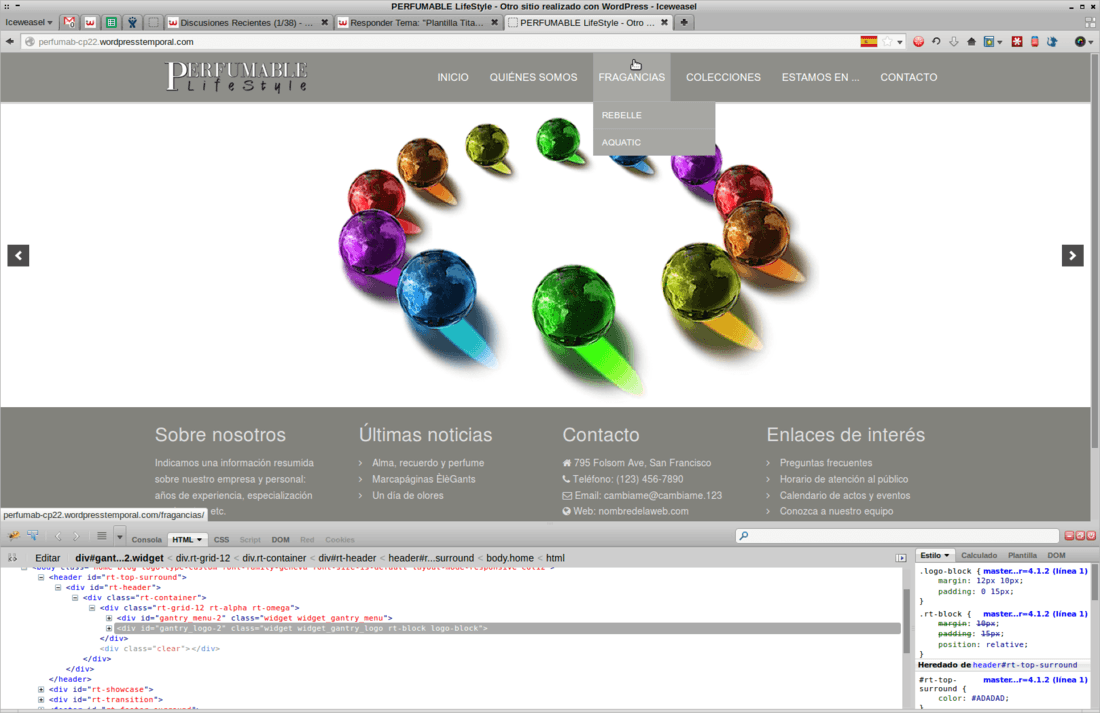The image size is (1100, 713).
Task: Expand the div#rt-transition node
Action: point(41,700)
